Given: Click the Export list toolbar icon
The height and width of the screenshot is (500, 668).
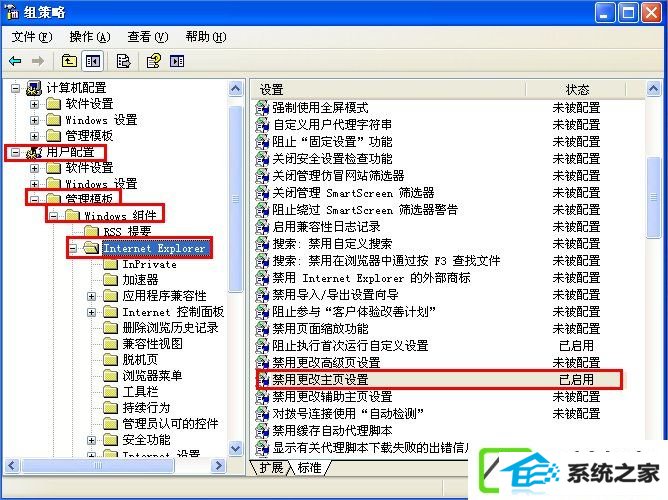Looking at the screenshot, I should [x=123, y=61].
